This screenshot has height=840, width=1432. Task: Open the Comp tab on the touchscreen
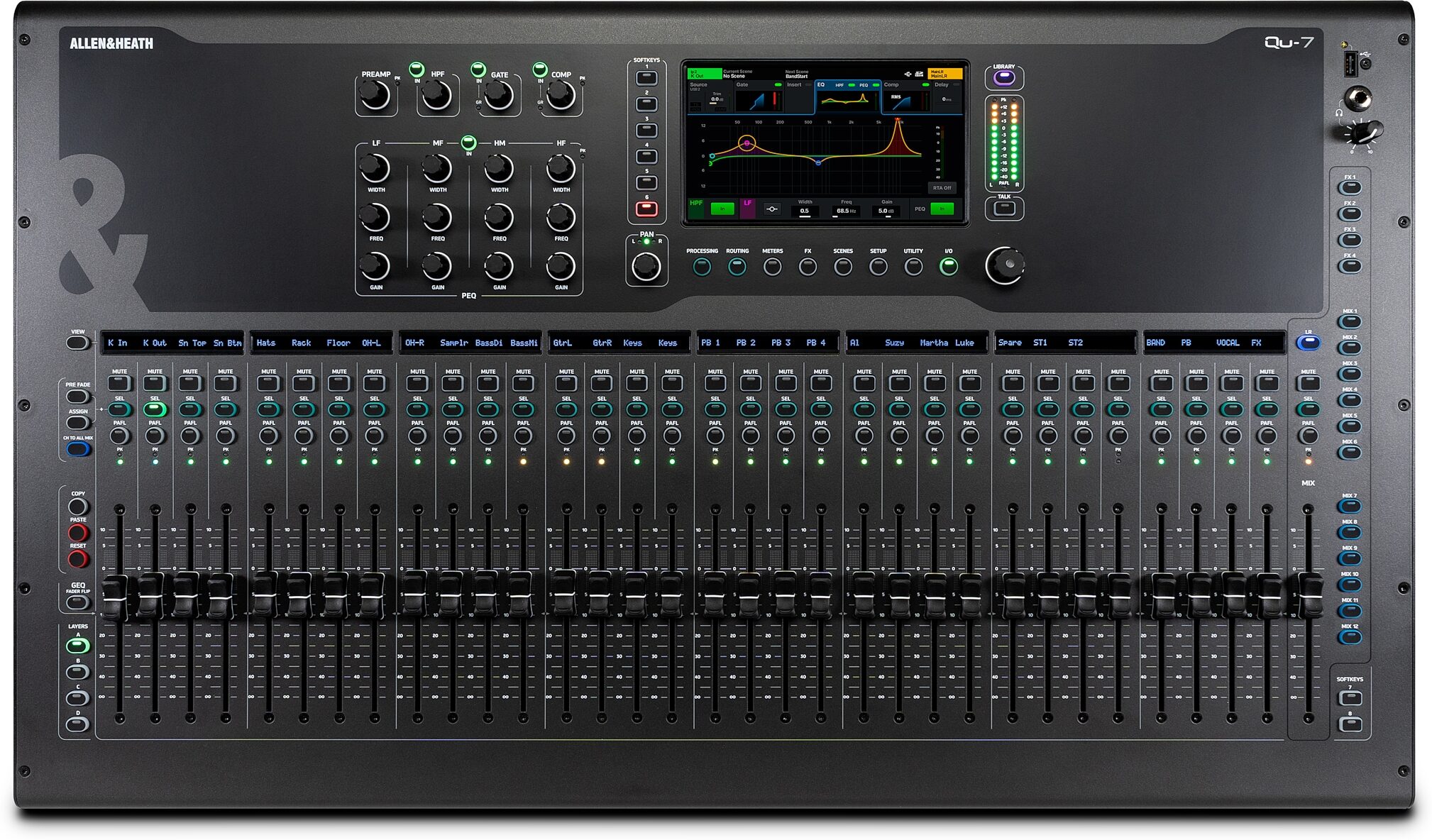[905, 97]
